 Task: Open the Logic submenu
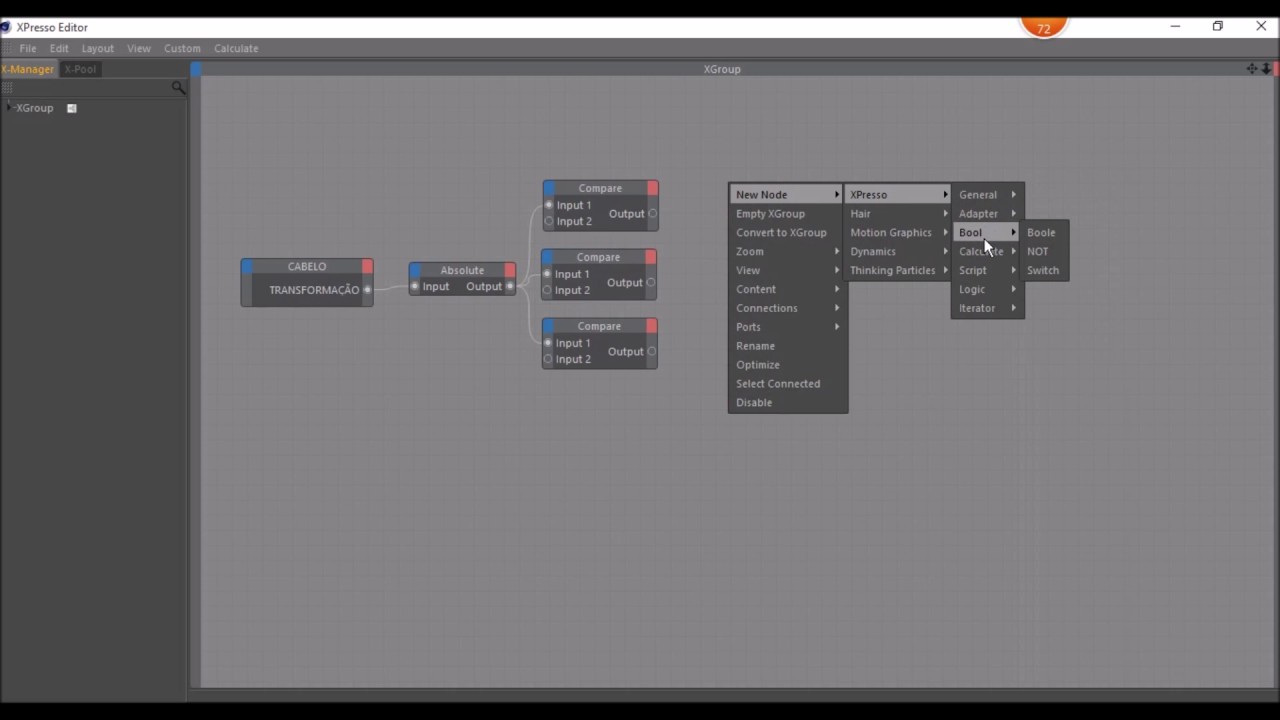(x=987, y=290)
